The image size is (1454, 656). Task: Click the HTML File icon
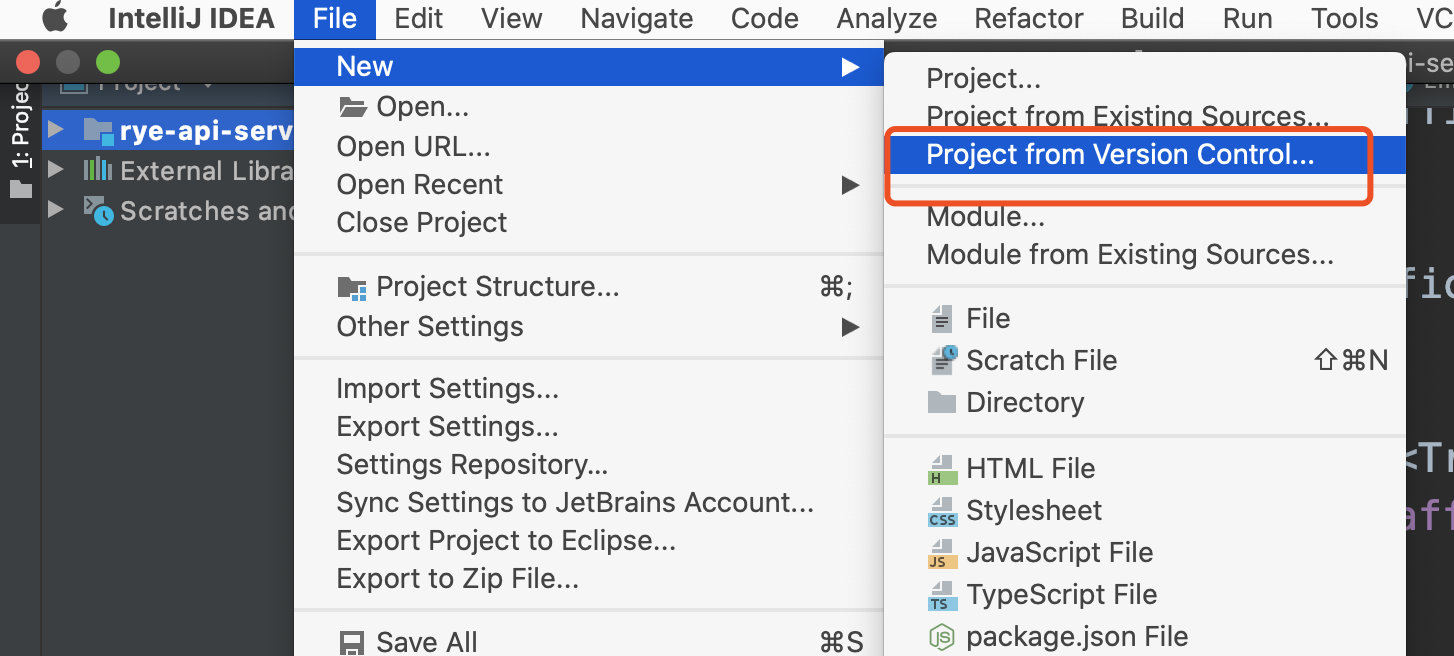tap(943, 469)
